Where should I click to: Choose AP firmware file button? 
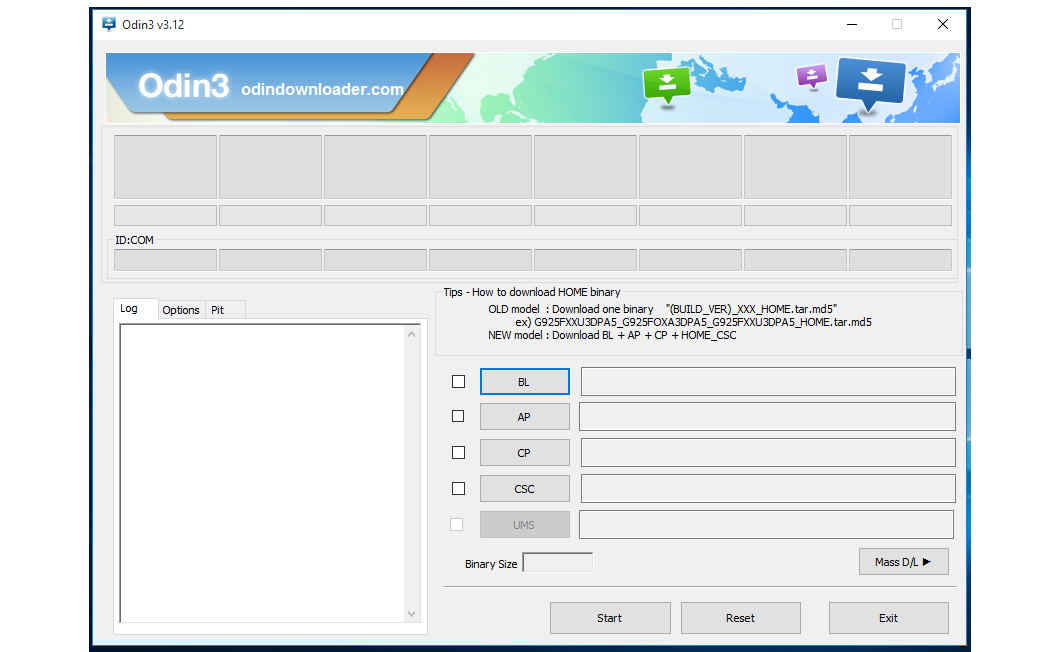point(524,417)
